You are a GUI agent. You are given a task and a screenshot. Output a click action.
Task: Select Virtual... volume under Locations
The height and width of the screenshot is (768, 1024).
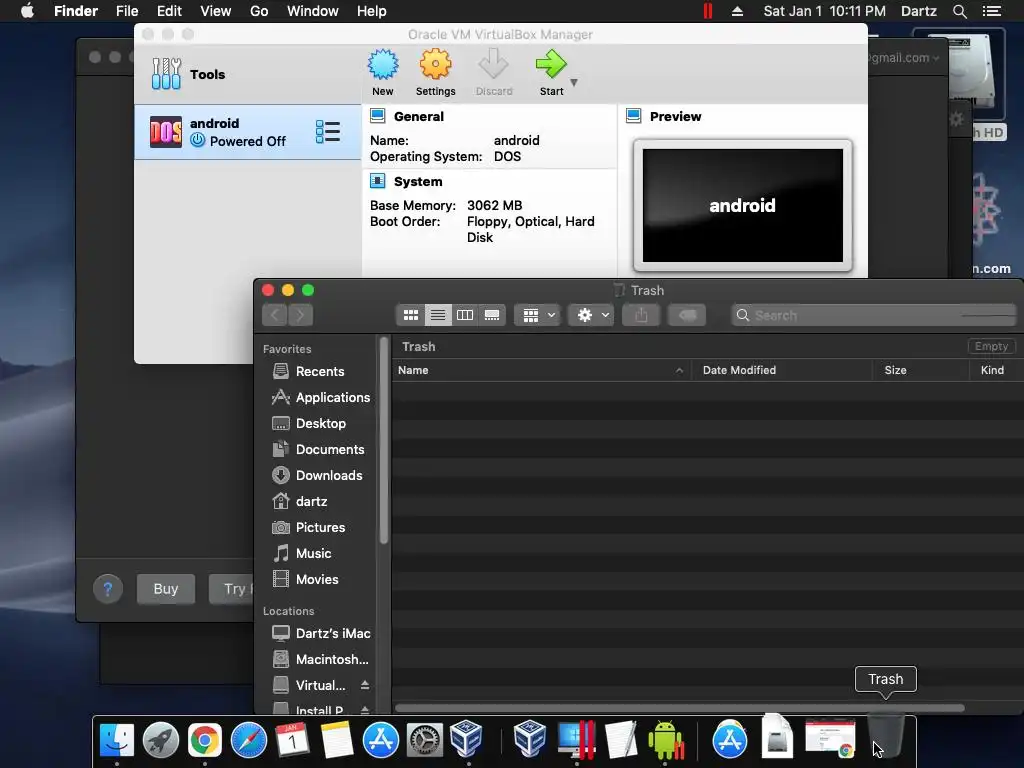coord(309,685)
